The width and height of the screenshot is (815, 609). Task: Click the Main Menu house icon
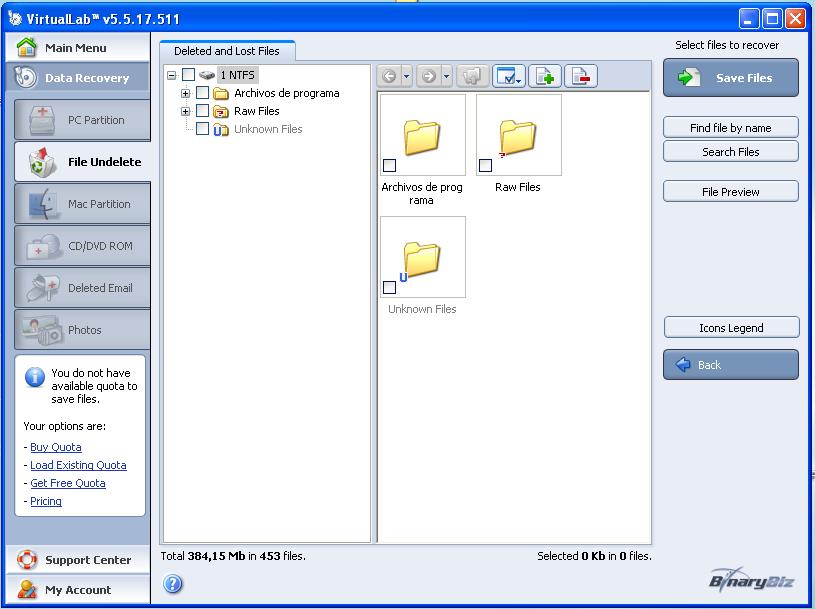pos(27,47)
